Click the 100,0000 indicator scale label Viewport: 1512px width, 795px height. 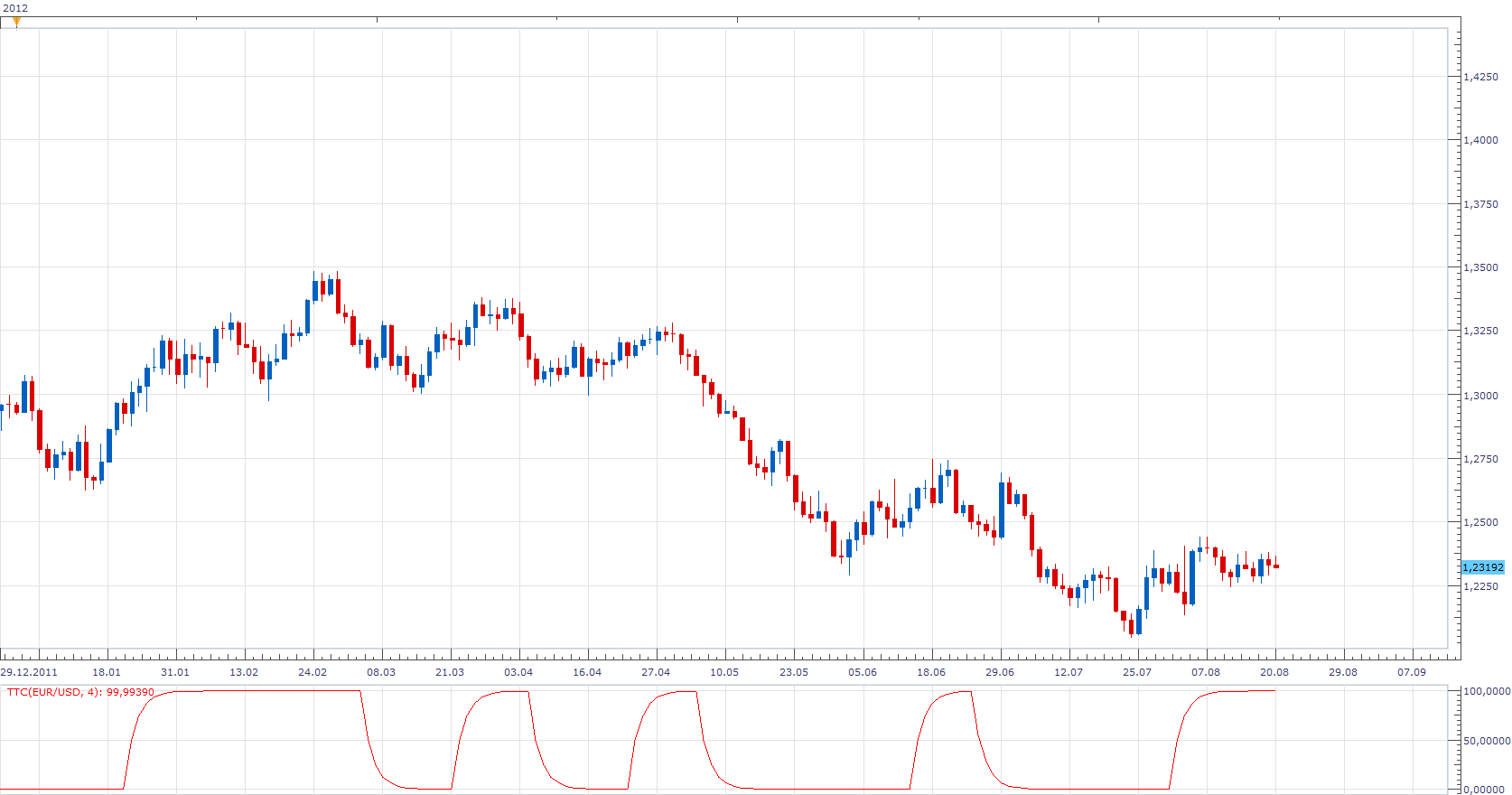click(1486, 691)
